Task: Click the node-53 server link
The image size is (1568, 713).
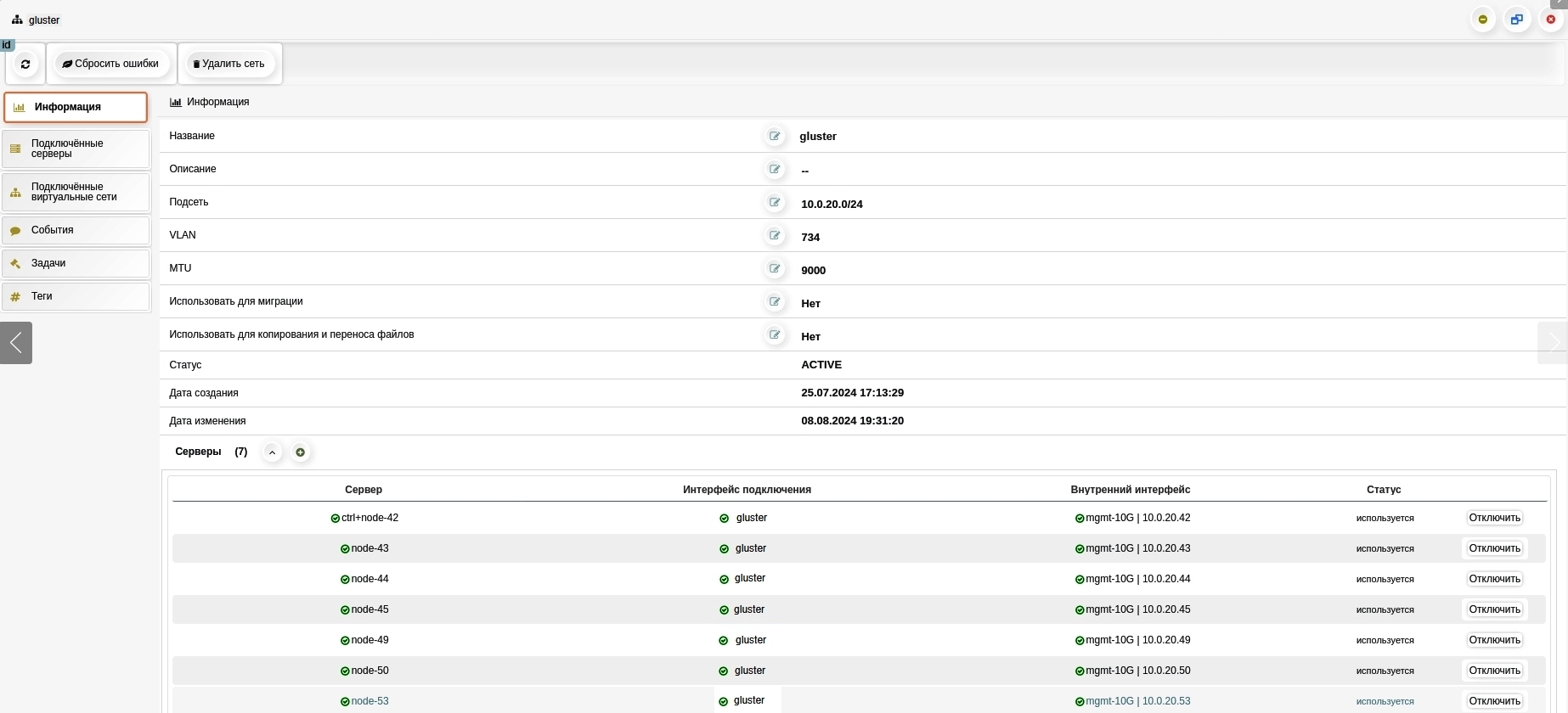Action: coord(369,701)
